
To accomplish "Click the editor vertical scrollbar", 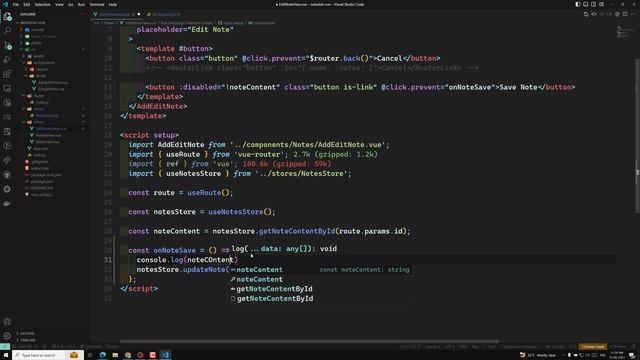I will tap(638, 135).
